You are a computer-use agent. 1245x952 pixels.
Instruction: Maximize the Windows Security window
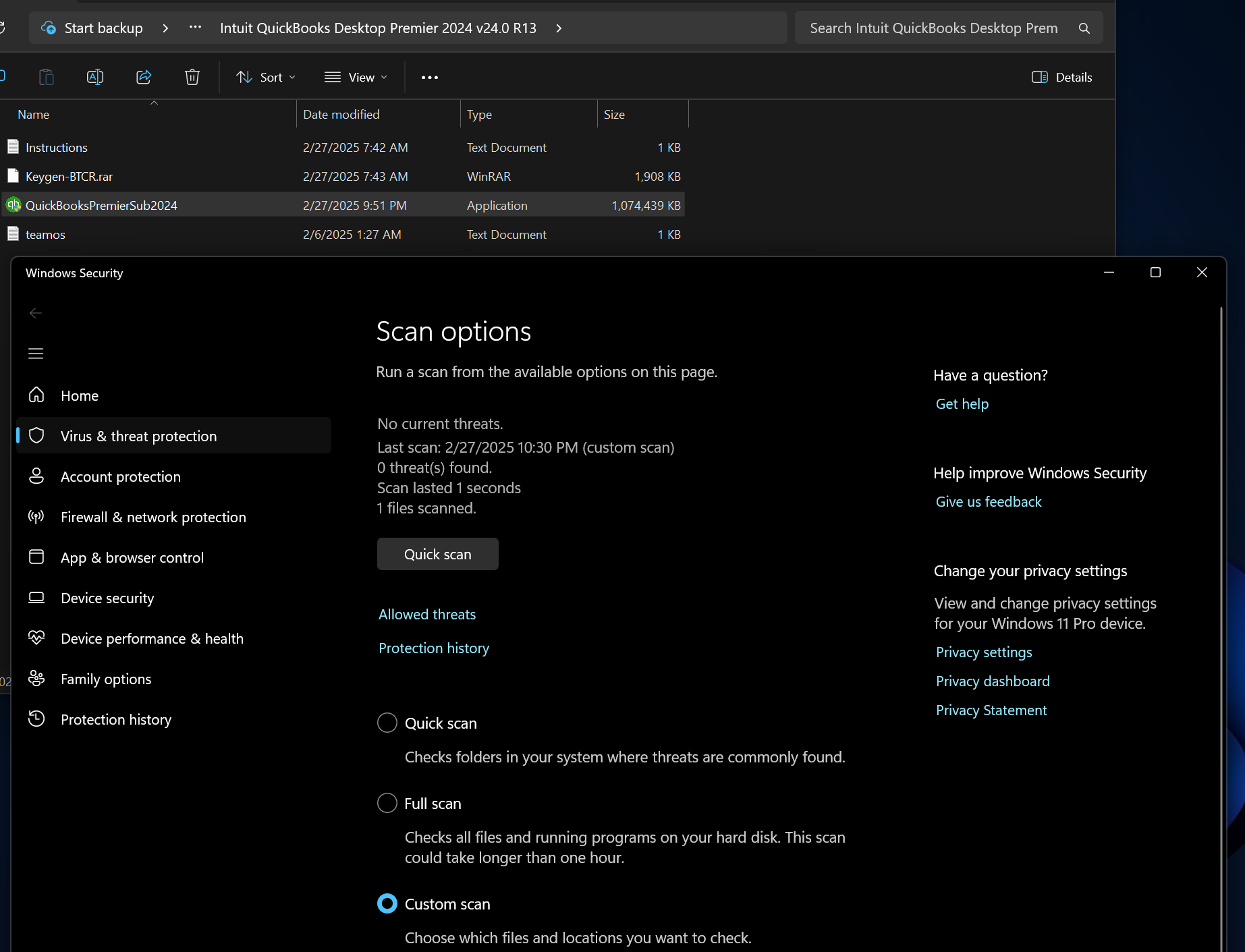[x=1155, y=272]
